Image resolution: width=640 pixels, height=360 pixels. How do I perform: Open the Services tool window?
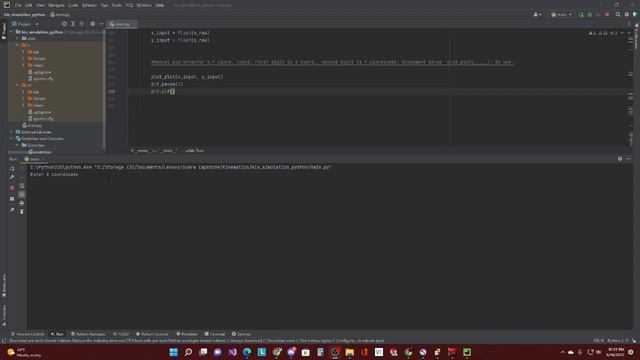[241, 334]
